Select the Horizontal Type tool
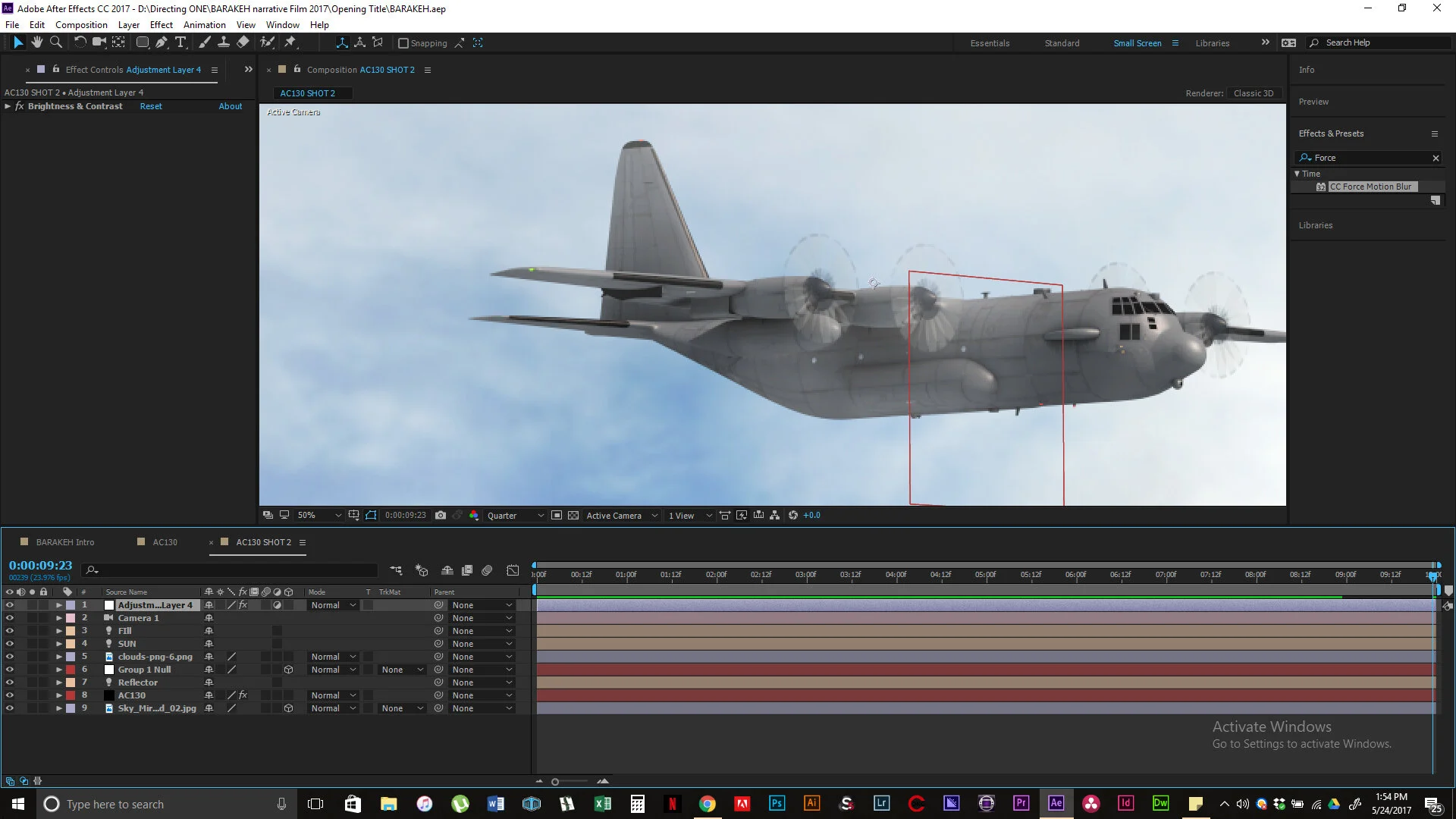 180,42
